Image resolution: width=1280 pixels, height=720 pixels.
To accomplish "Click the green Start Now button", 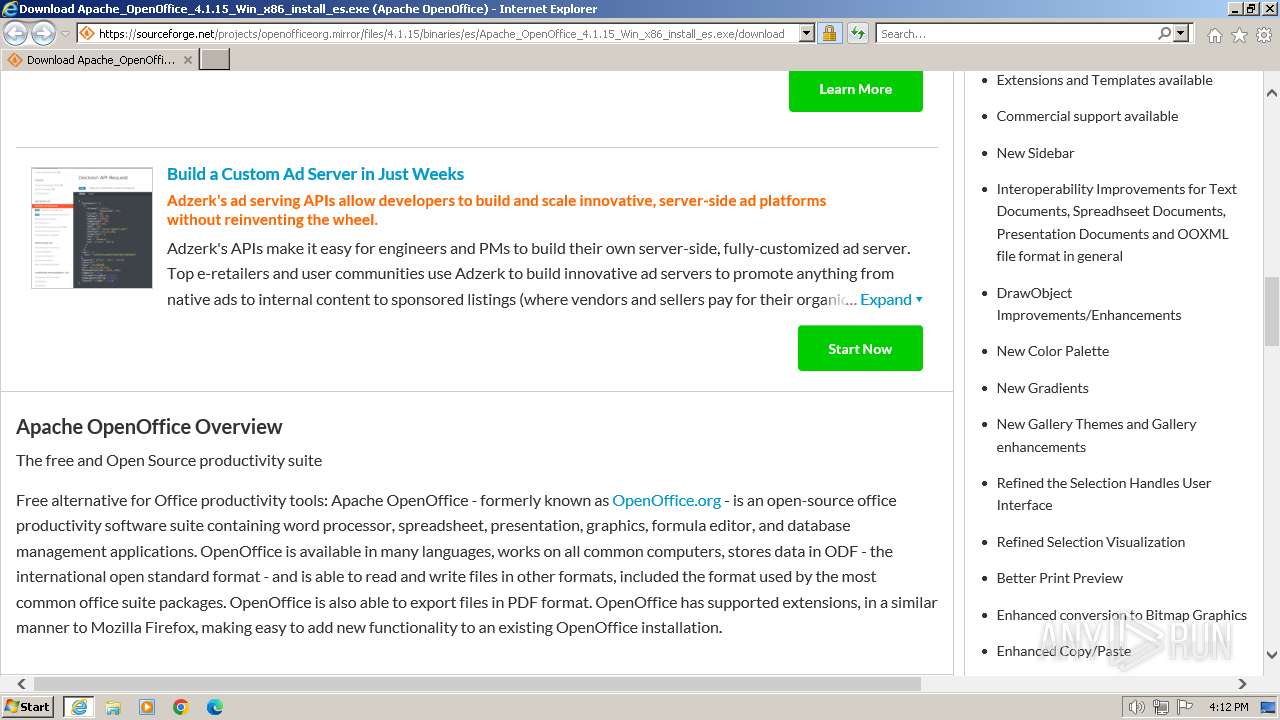I will click(860, 348).
